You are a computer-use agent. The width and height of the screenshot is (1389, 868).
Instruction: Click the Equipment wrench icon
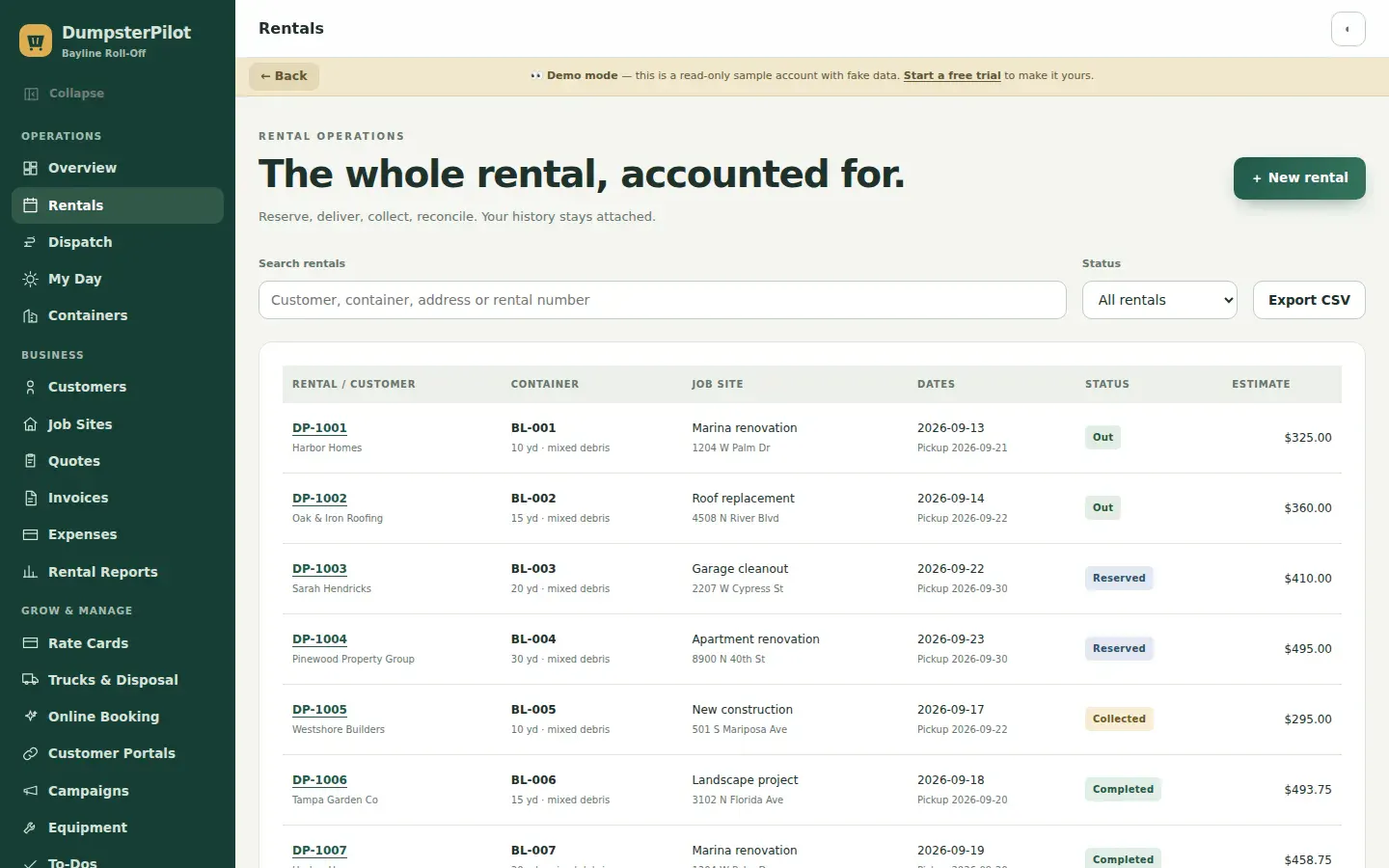(31, 827)
